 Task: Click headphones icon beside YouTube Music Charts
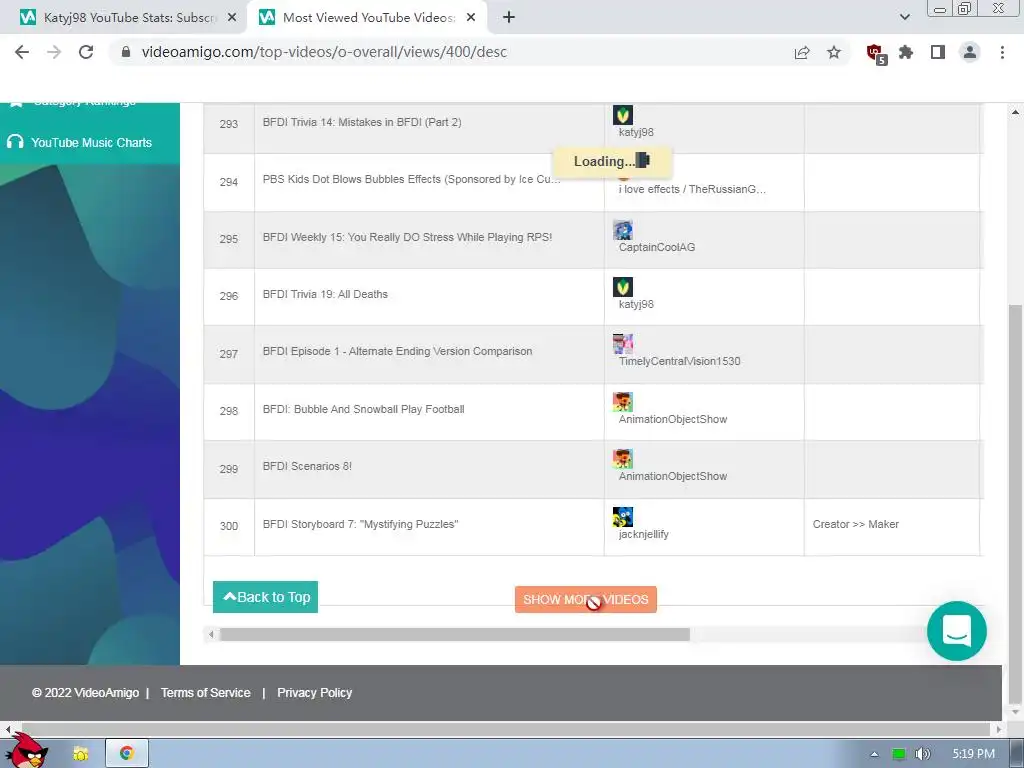(15, 142)
